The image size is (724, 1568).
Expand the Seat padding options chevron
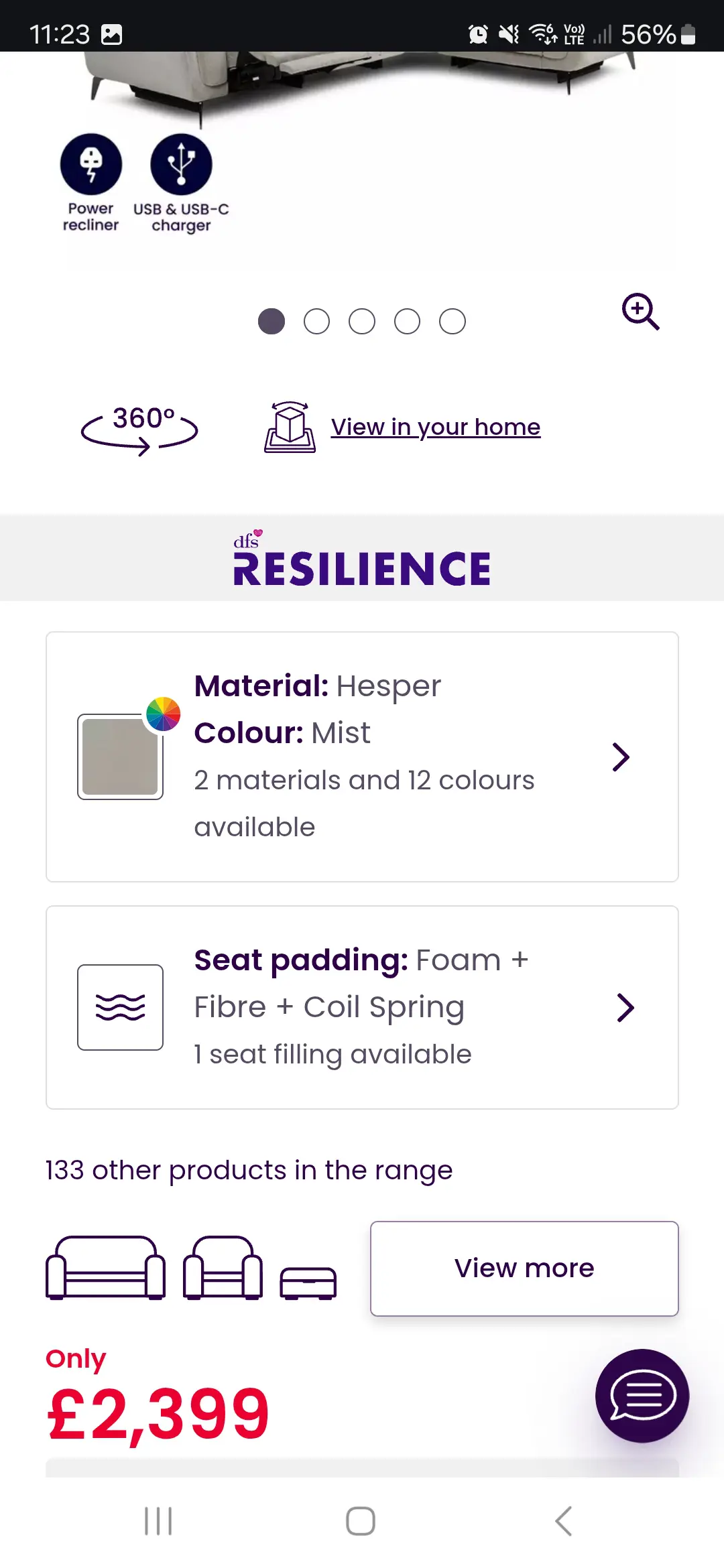[x=625, y=1008]
